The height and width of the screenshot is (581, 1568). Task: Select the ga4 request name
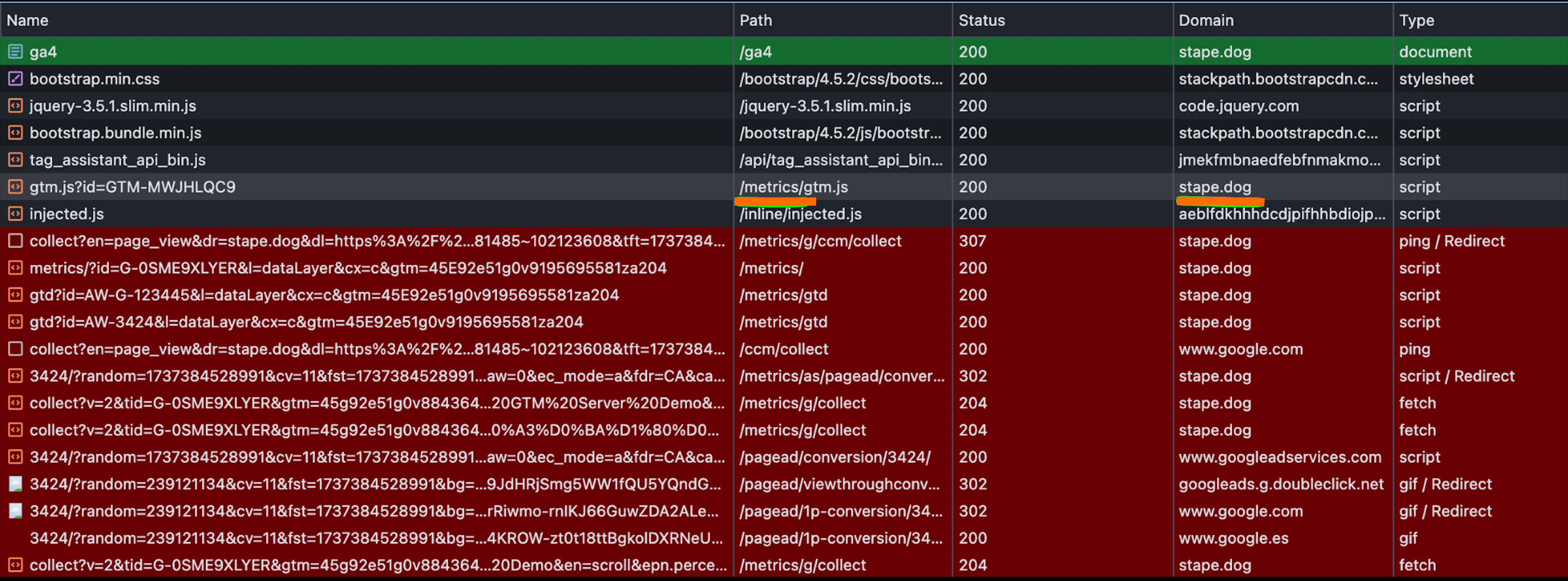coord(43,52)
